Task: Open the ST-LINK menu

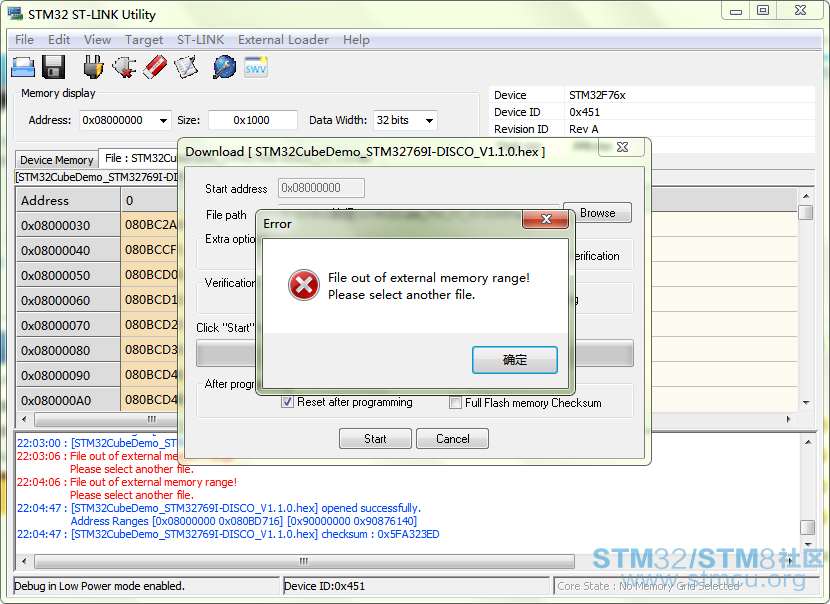Action: [200, 40]
